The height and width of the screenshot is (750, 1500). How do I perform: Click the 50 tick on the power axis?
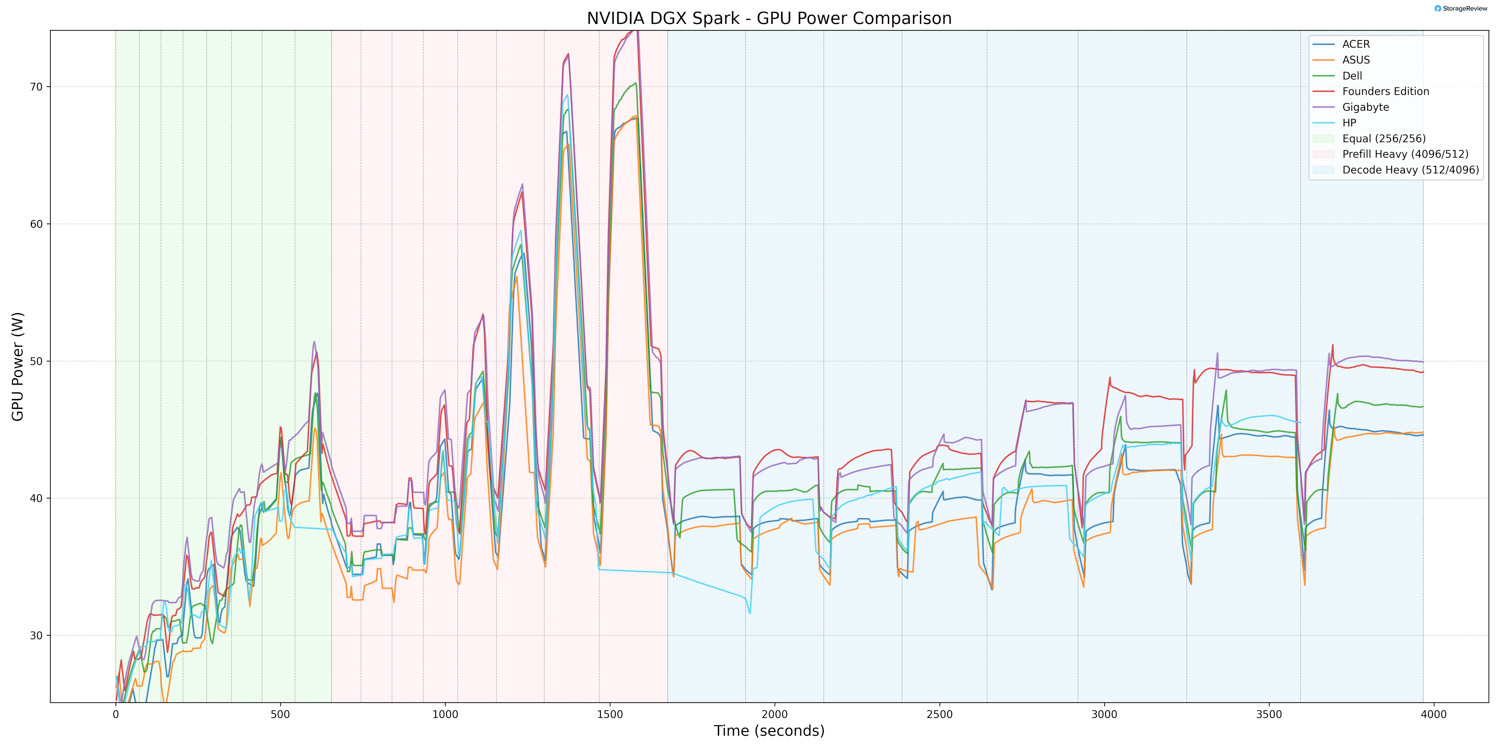37,361
